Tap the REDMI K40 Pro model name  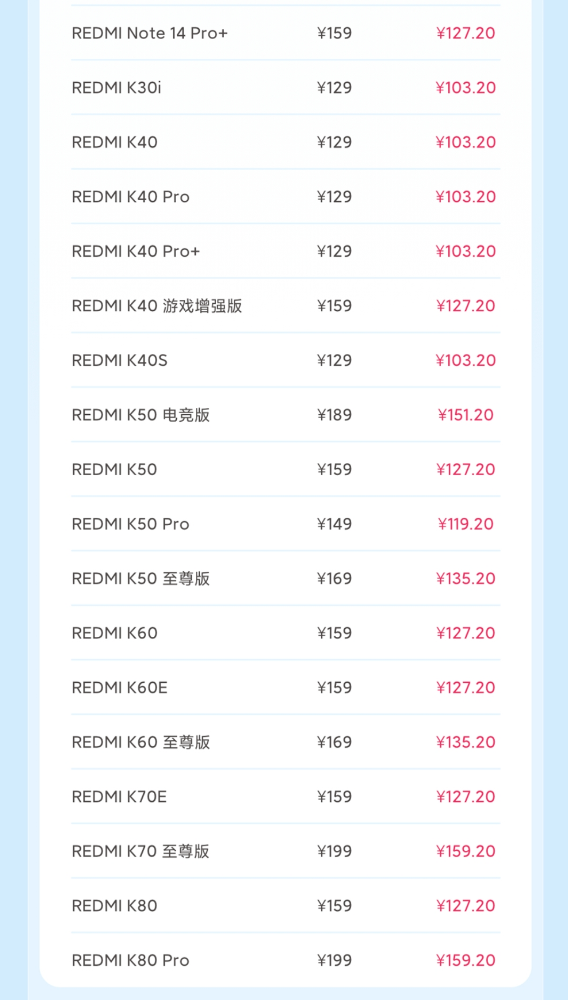point(131,197)
